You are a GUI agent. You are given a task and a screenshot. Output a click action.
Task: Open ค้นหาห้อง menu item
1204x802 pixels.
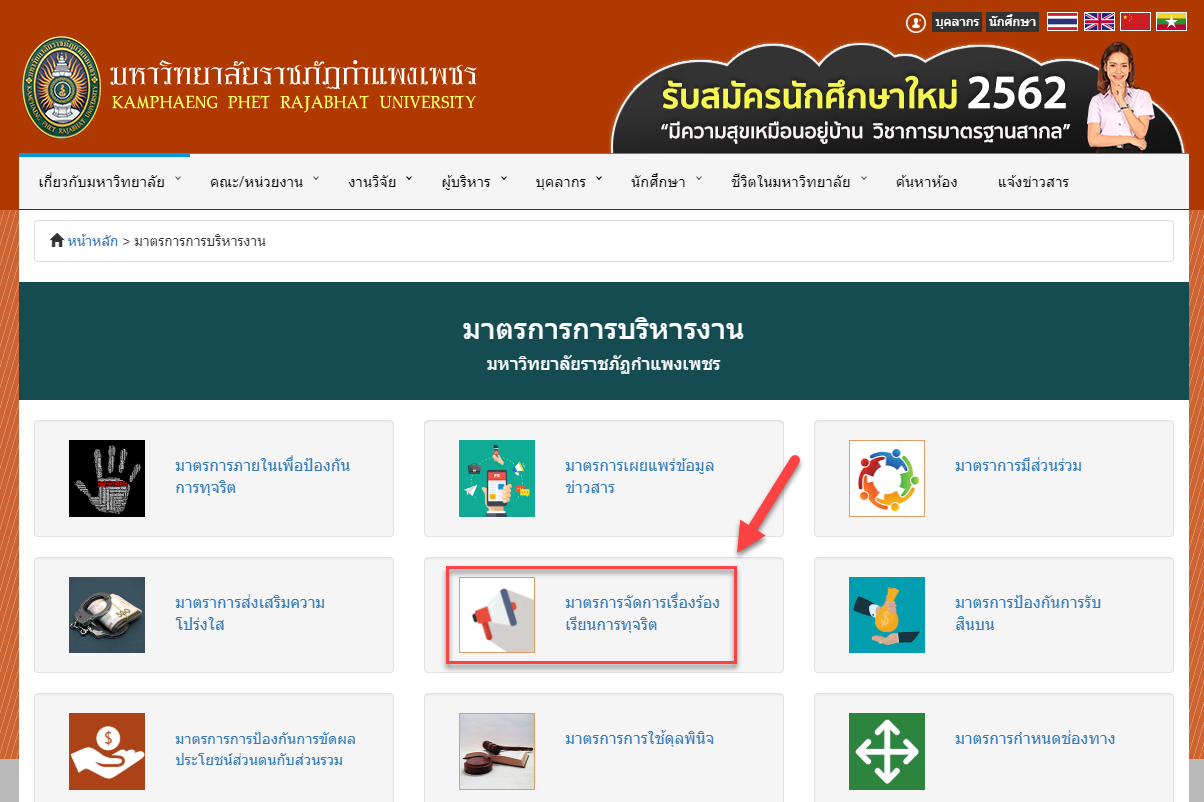tap(926, 182)
